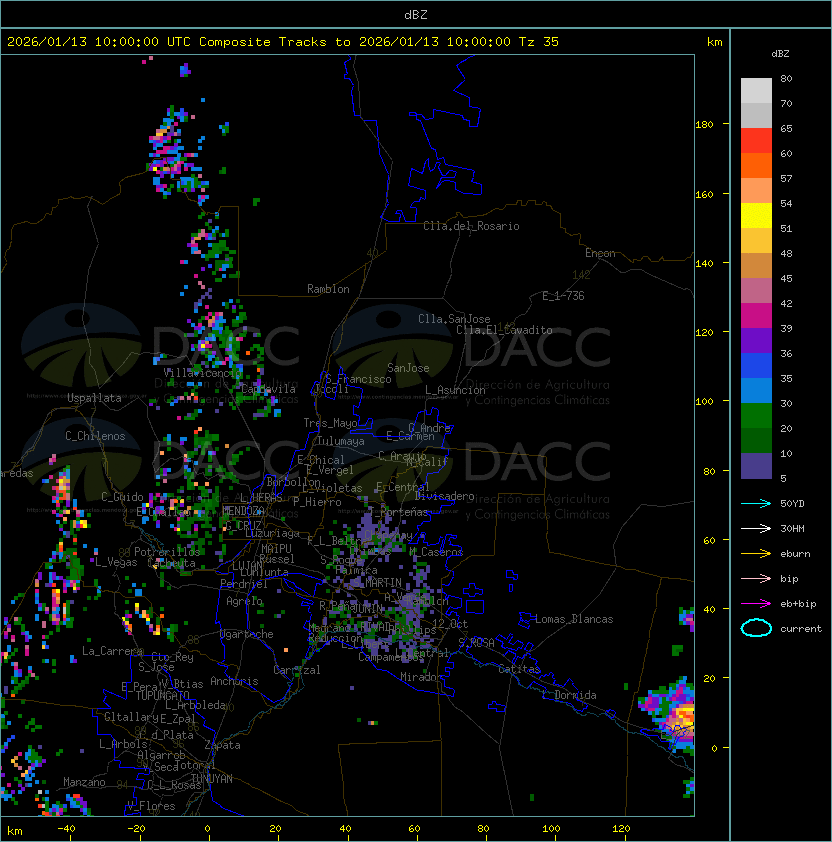The height and width of the screenshot is (842, 832).
Task: Pick the purple 36-39 dBZ swatch
Action: (756, 341)
